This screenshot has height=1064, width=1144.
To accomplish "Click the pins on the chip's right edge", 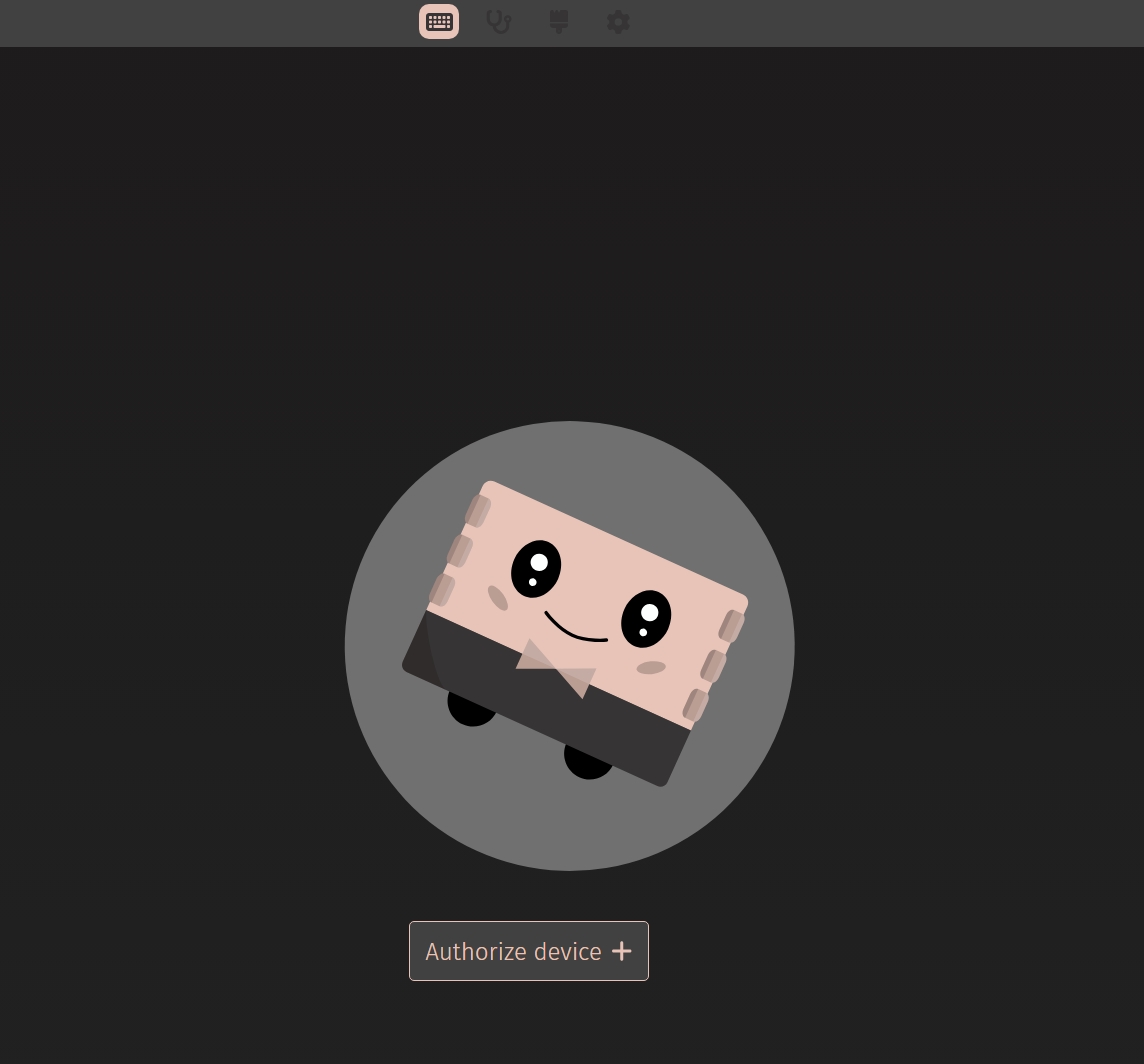I will pyautogui.click(x=713, y=666).
